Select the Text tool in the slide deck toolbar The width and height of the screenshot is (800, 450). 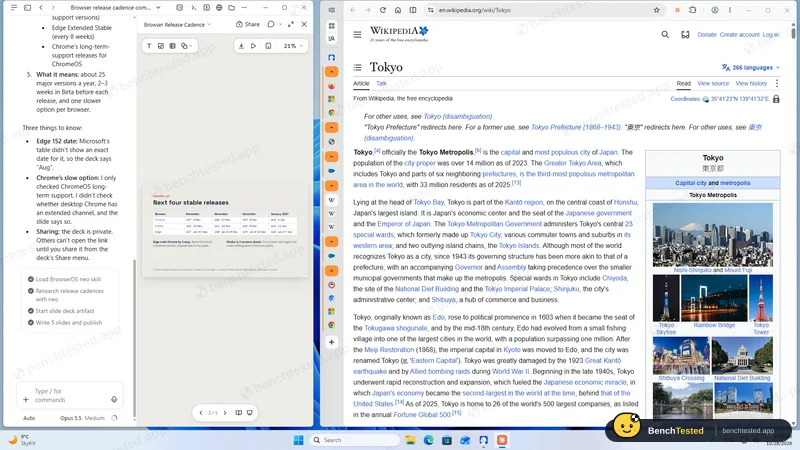point(149,46)
